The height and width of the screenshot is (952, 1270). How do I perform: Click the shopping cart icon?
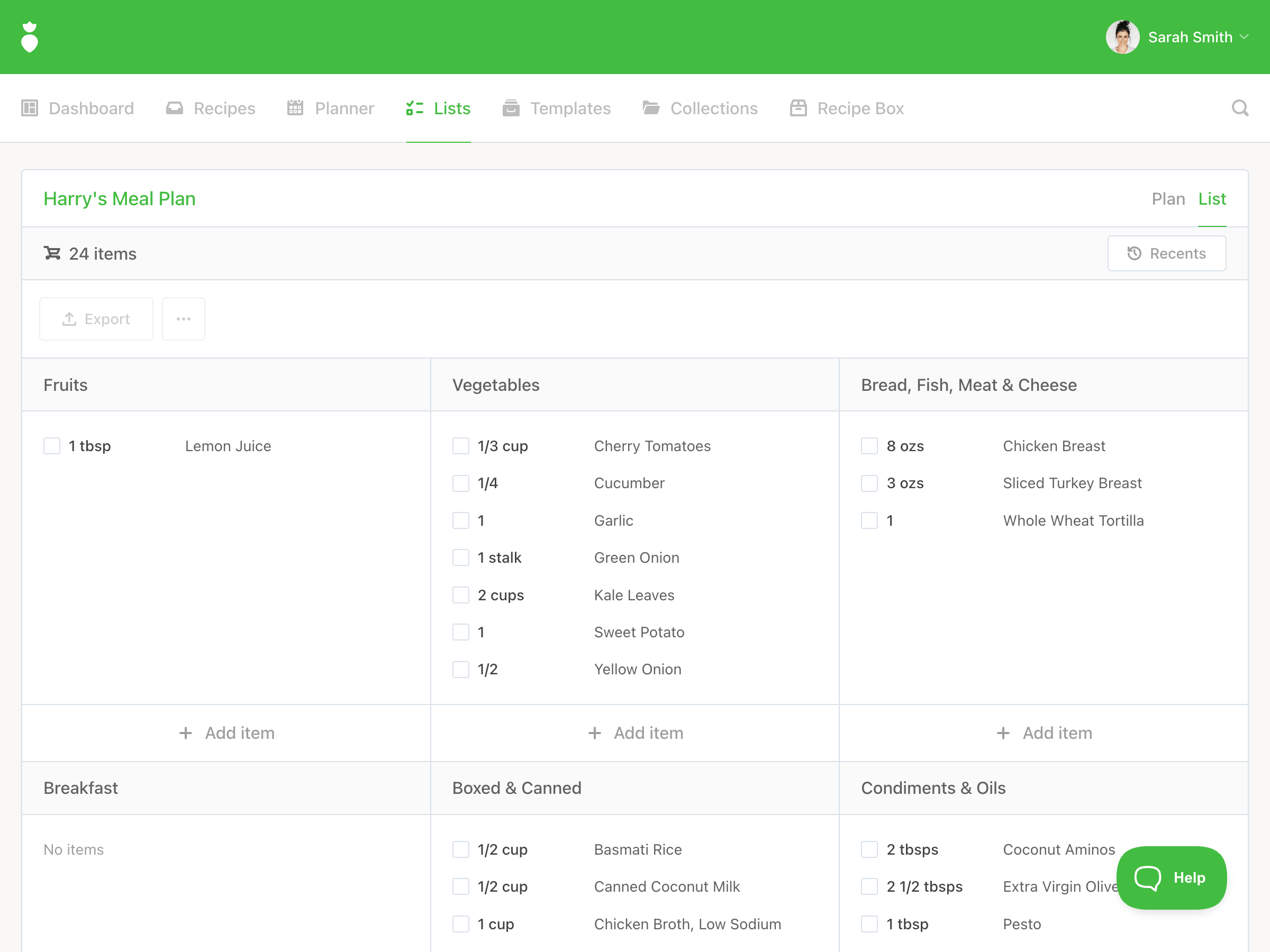click(x=52, y=253)
